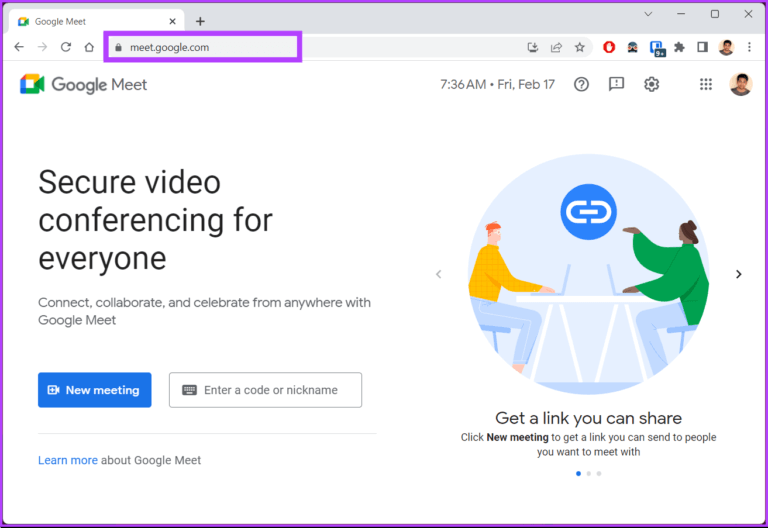768x528 pixels.
Task: Open the Google apps grid
Action: pos(706,84)
